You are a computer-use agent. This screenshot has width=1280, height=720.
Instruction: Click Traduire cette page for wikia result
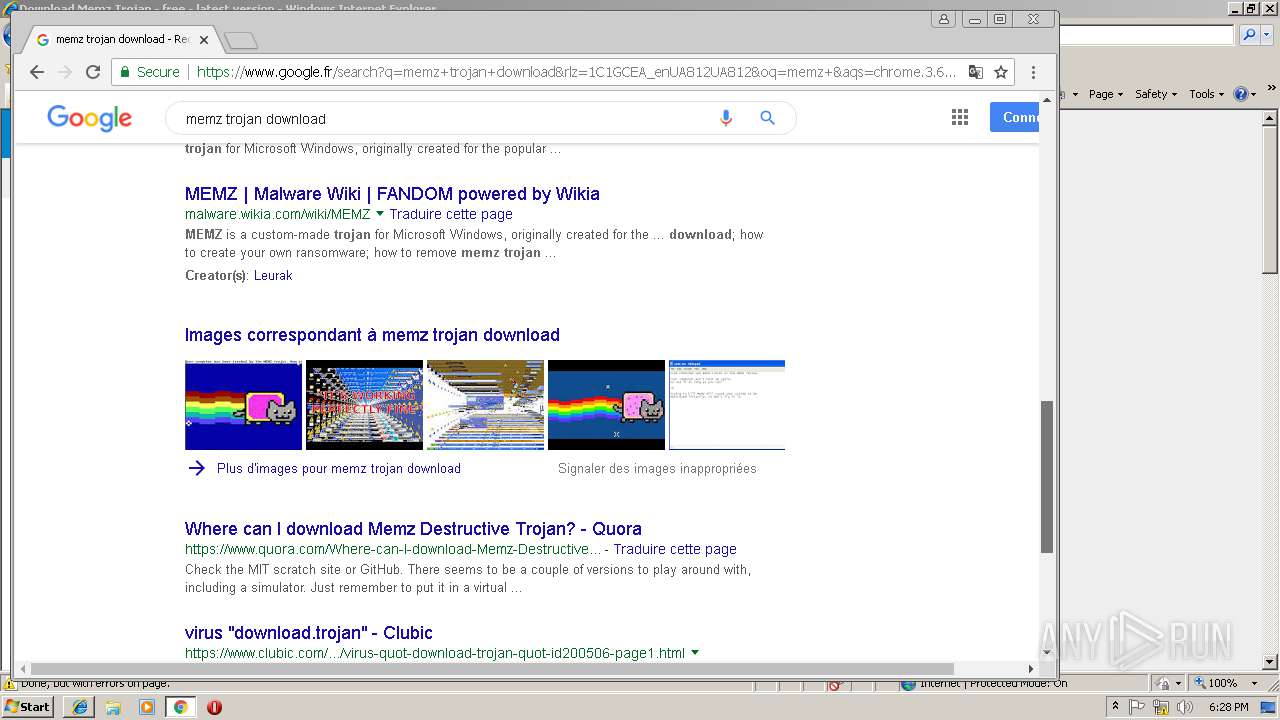(x=451, y=214)
